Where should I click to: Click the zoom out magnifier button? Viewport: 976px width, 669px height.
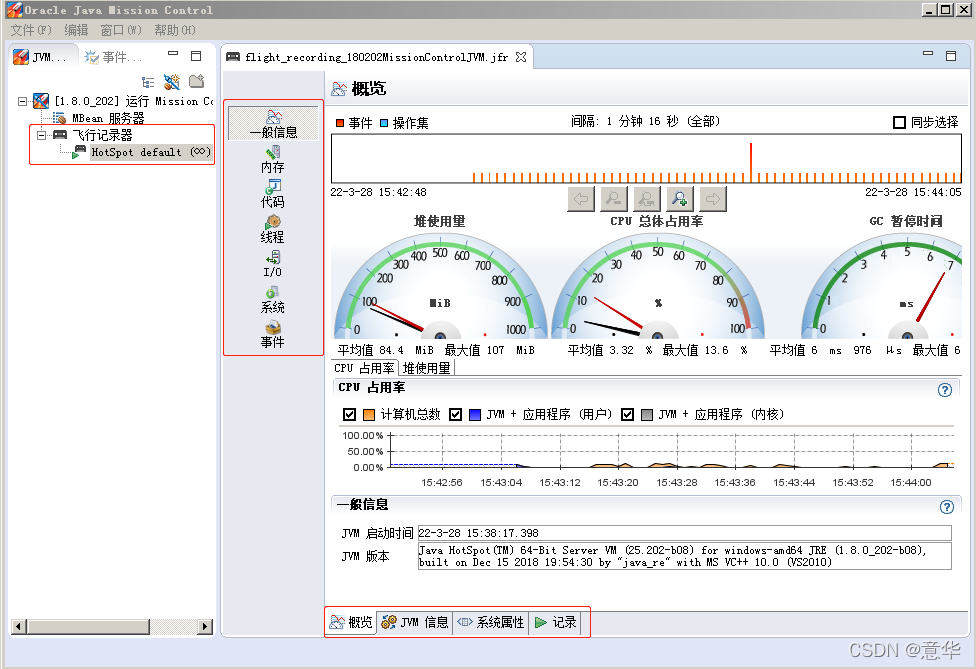pos(614,199)
